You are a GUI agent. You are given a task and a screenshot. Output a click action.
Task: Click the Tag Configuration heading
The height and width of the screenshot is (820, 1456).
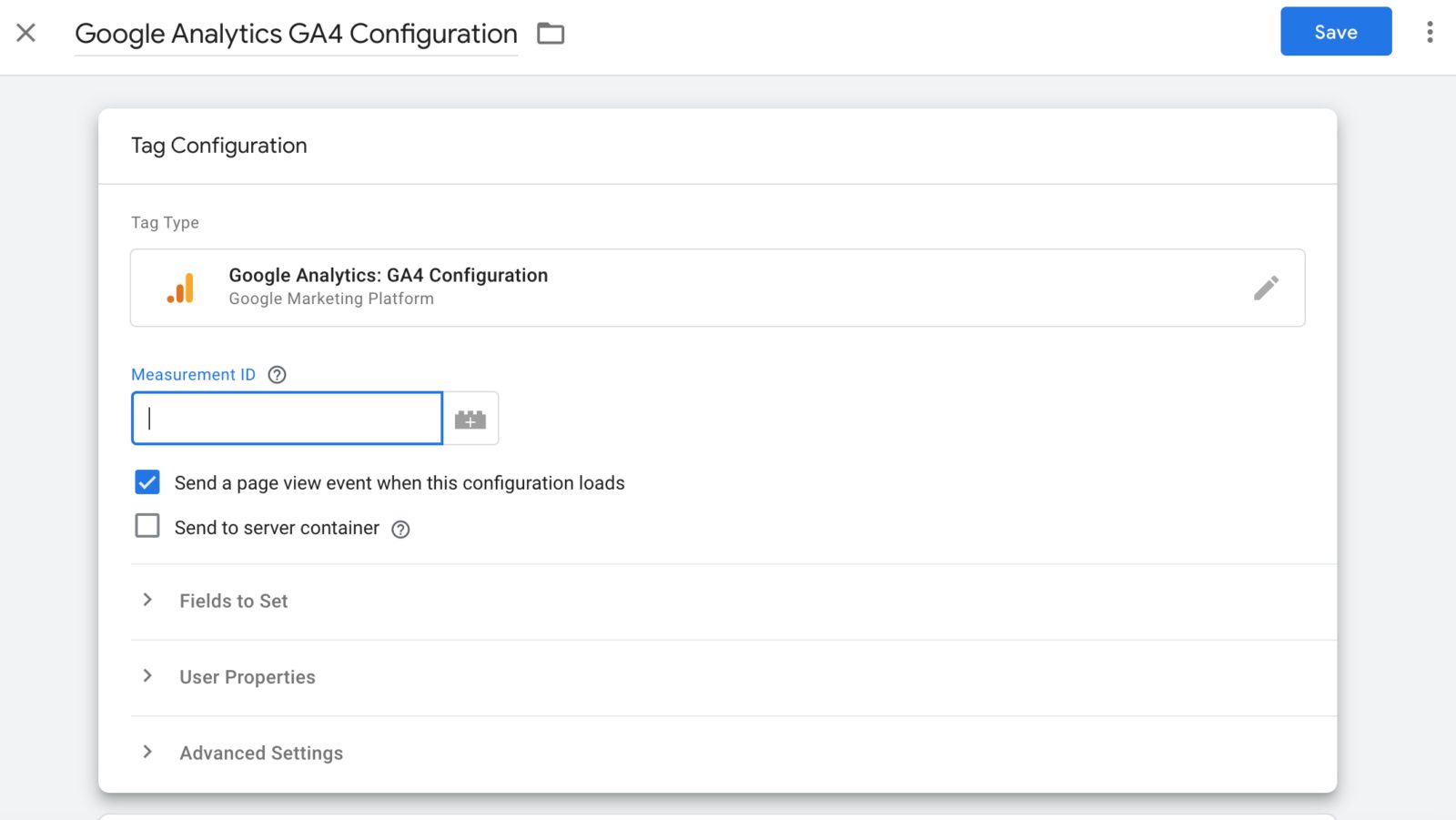point(219,146)
